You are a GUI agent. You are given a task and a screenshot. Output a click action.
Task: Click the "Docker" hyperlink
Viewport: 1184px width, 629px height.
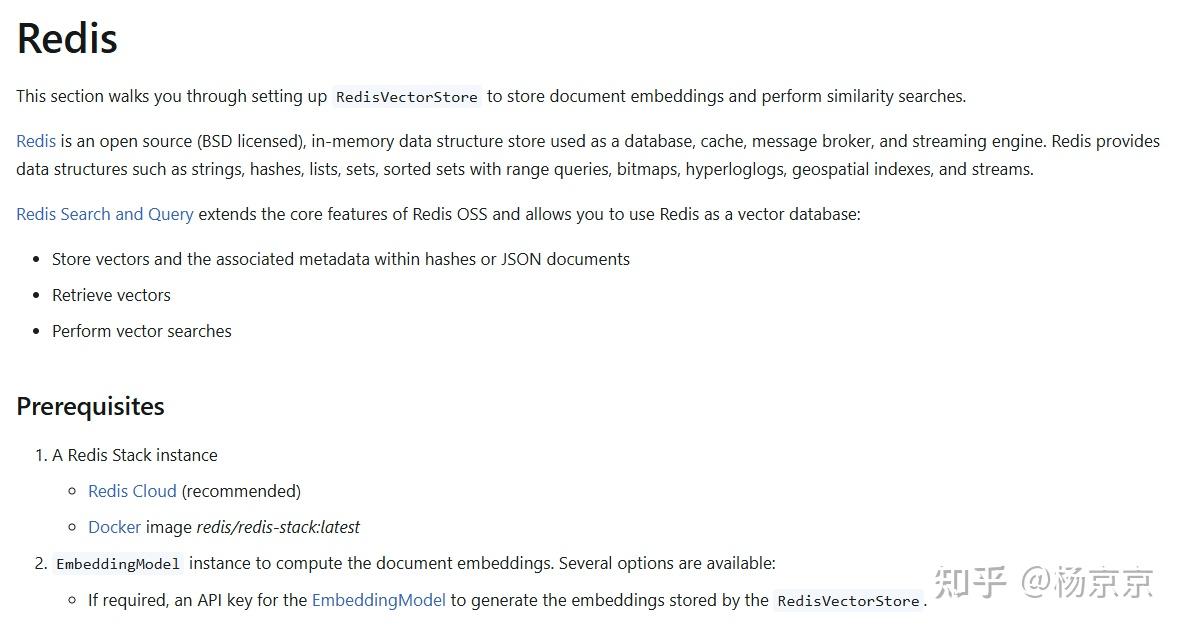[x=114, y=527]
